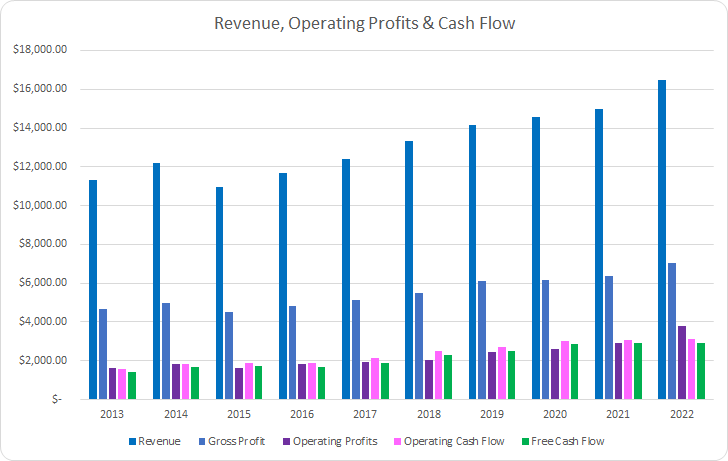Click the Free Cash Flow legend swatch
728x461 pixels.
click(526, 442)
